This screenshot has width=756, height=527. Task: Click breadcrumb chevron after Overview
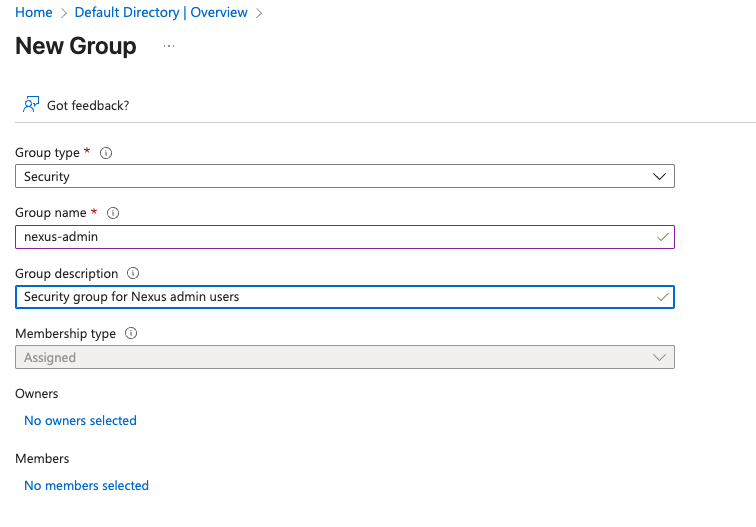pos(259,13)
